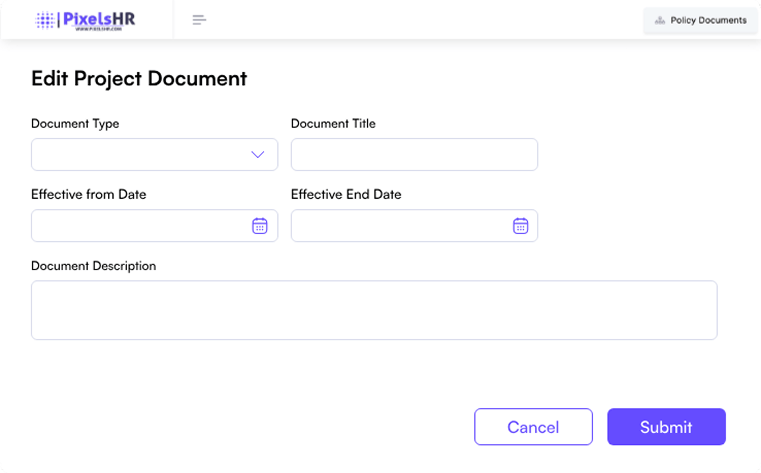This screenshot has height=473, width=761.
Task: Click inside the Effective End Date field
Action: (x=400, y=226)
